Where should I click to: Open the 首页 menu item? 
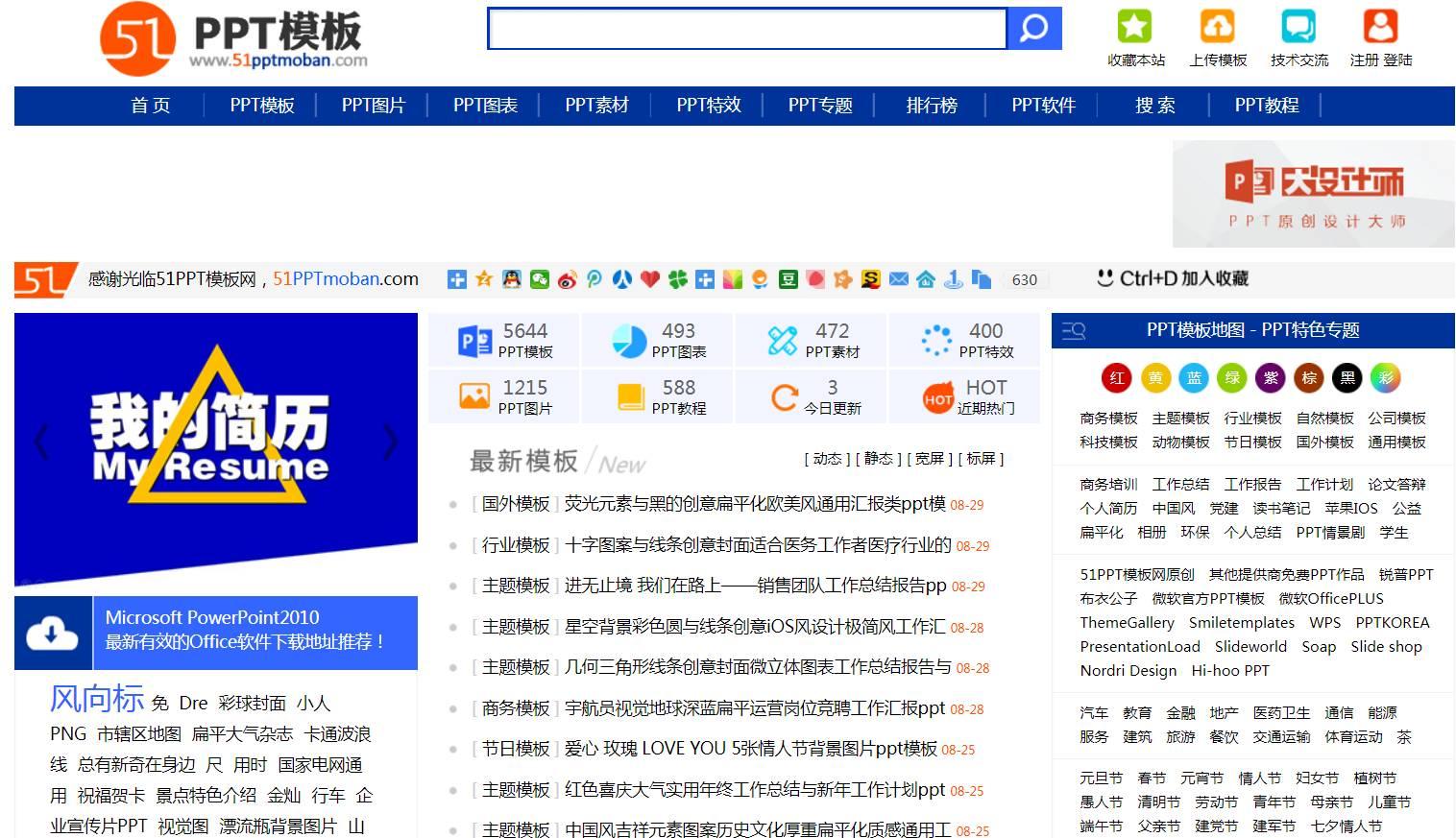151,106
